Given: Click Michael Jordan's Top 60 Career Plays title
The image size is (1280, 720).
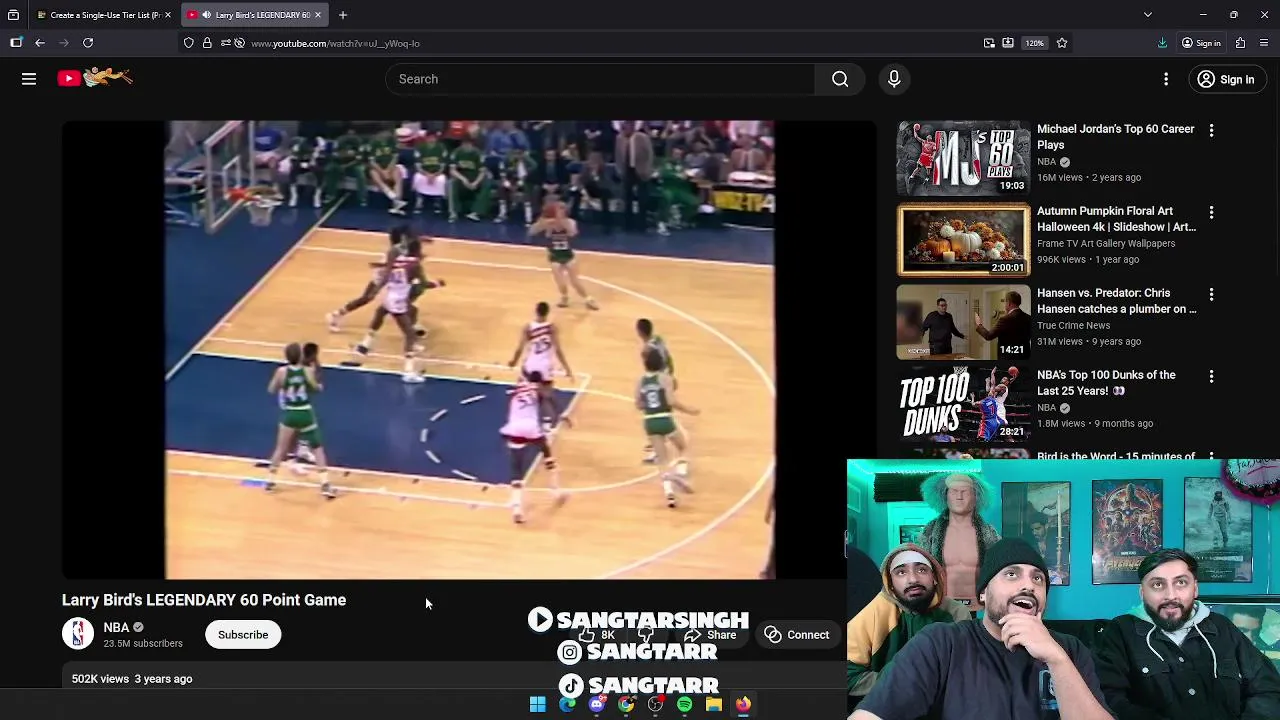Looking at the screenshot, I should (x=1116, y=137).
